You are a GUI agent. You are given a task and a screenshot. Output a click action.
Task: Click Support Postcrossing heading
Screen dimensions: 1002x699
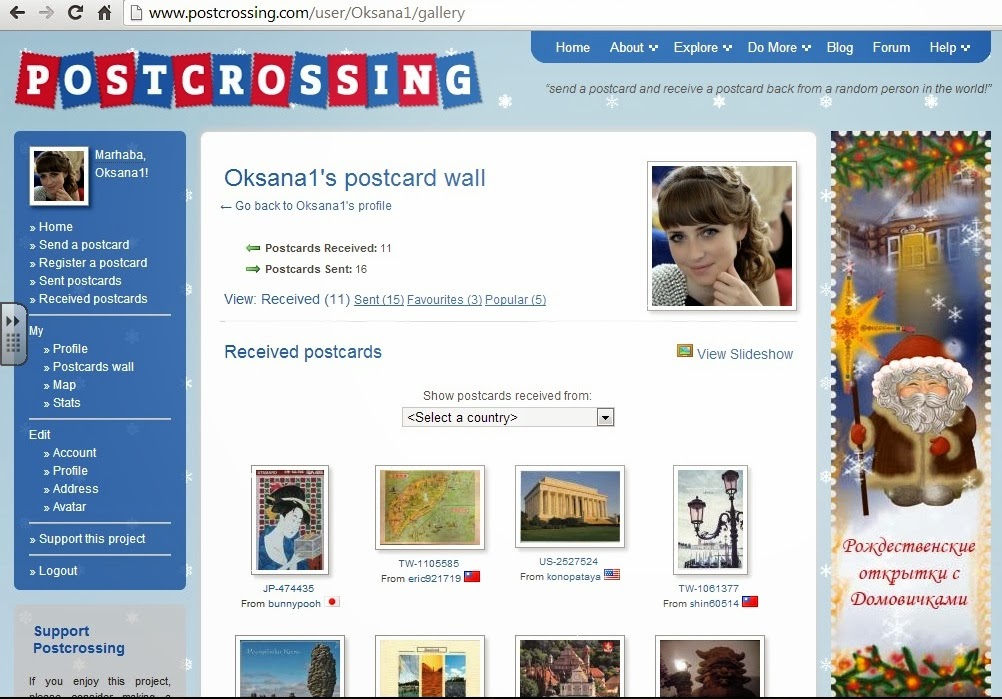coord(79,640)
